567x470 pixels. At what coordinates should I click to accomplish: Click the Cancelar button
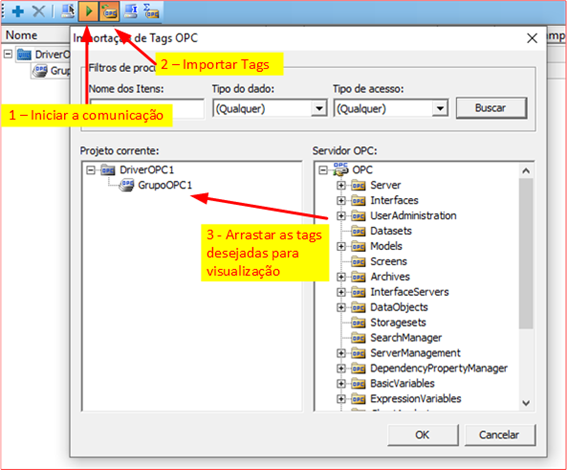499,435
